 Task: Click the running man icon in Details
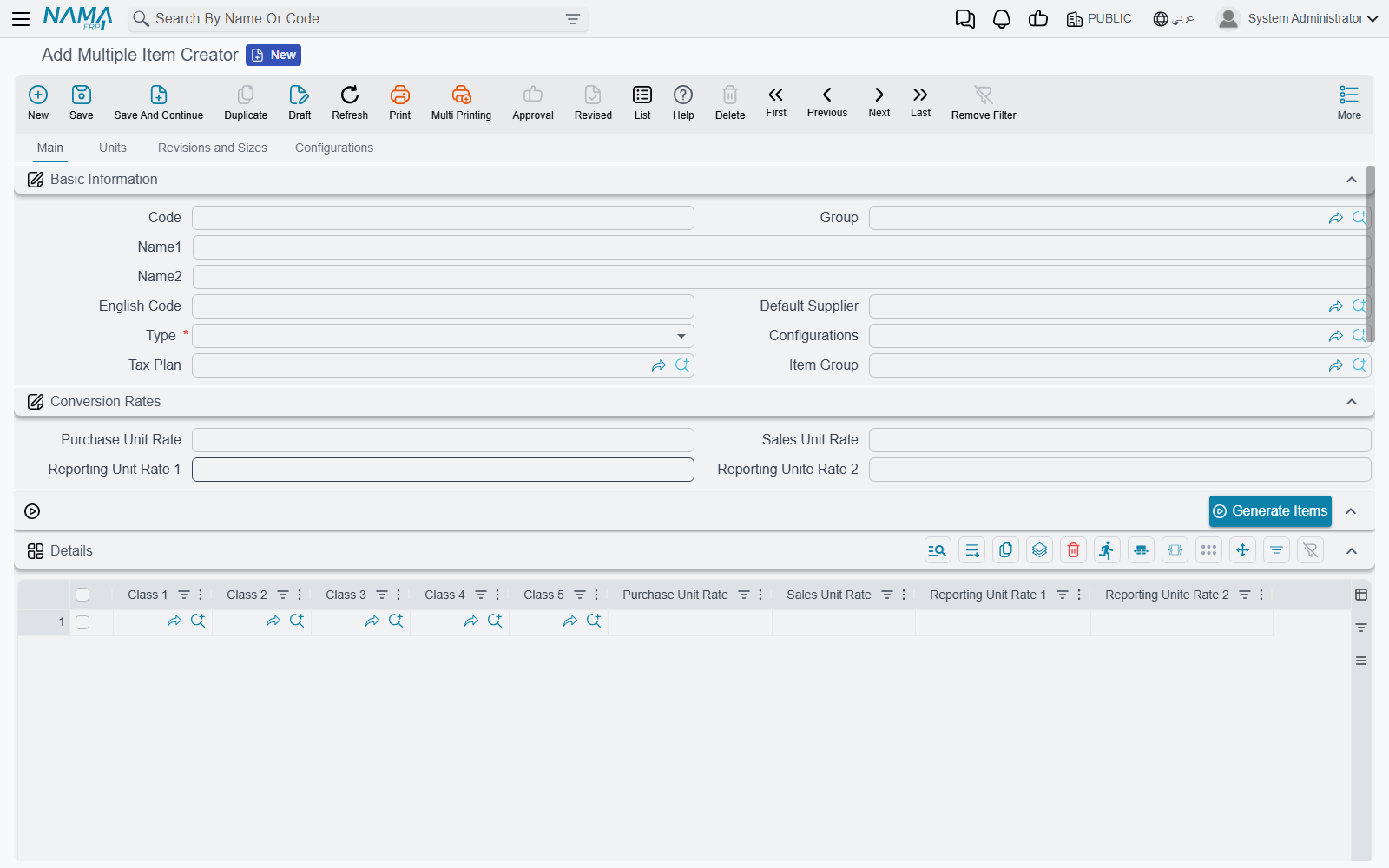pyautogui.click(x=1107, y=550)
